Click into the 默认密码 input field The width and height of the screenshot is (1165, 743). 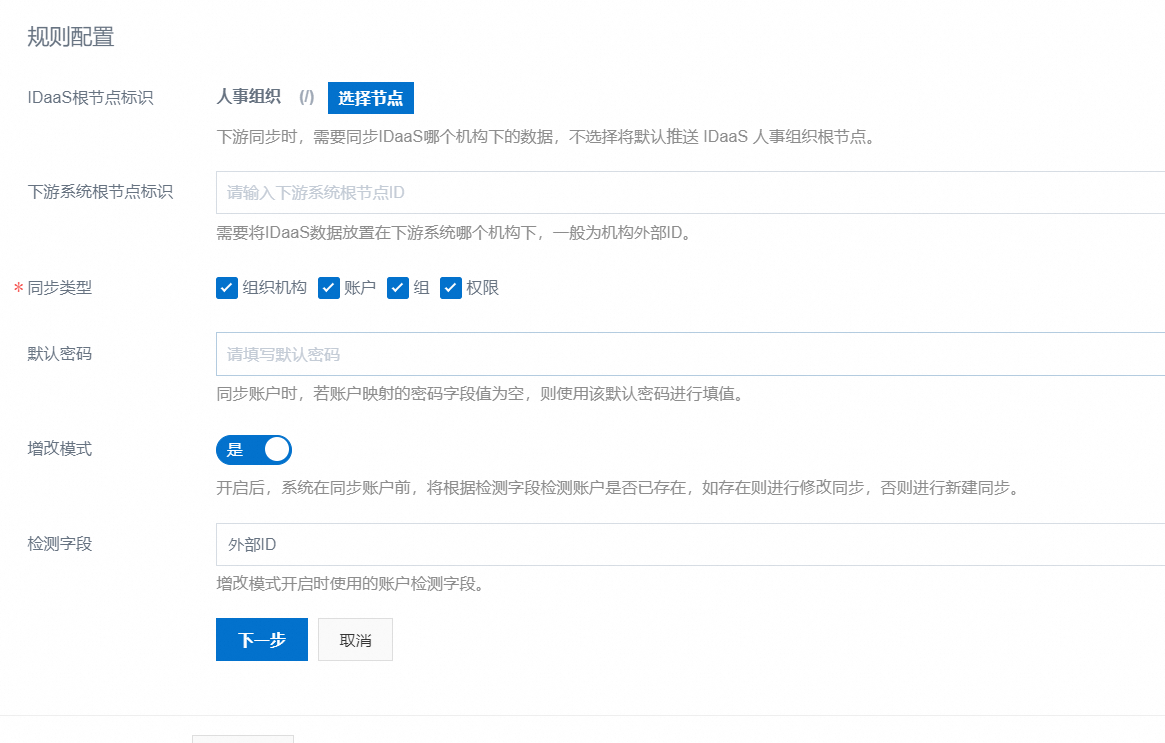(x=690, y=354)
